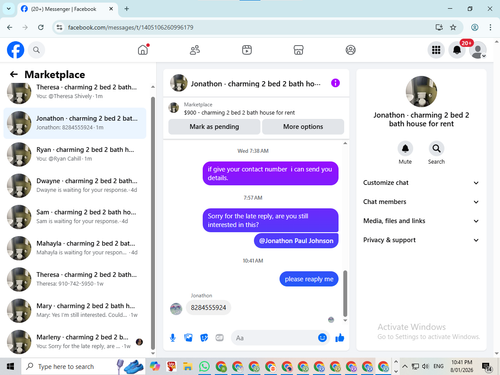Screen dimensions: 500x375
Task: Click Mark as pending button
Action: pos(214,127)
